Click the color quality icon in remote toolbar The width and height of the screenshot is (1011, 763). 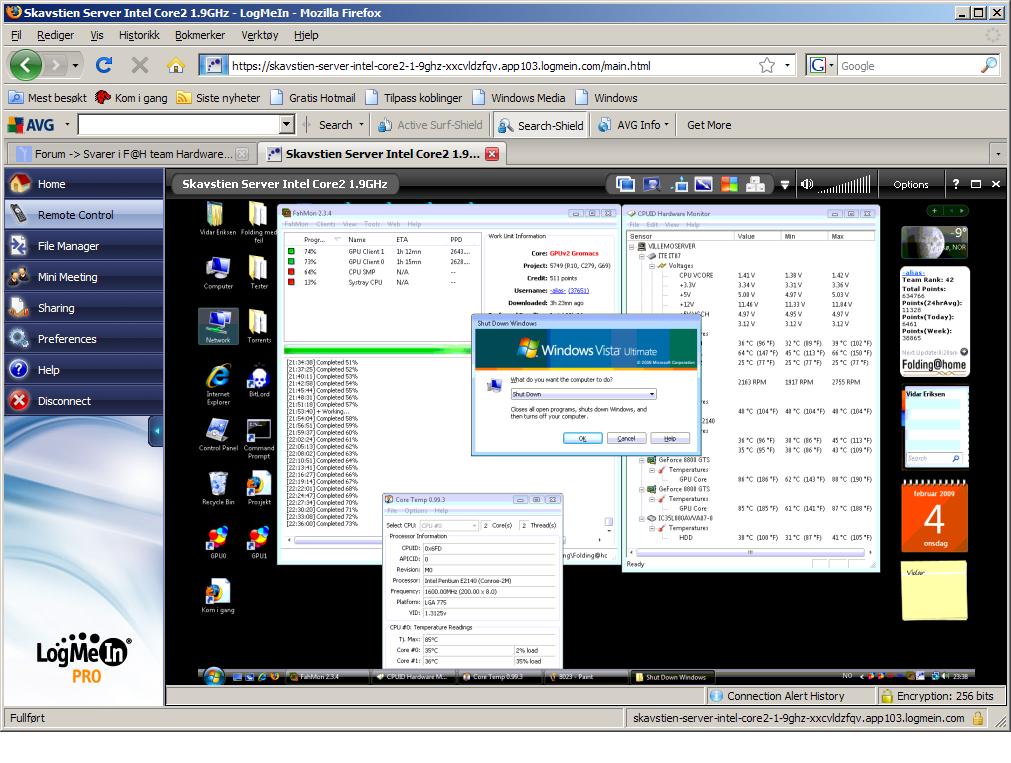click(x=729, y=184)
